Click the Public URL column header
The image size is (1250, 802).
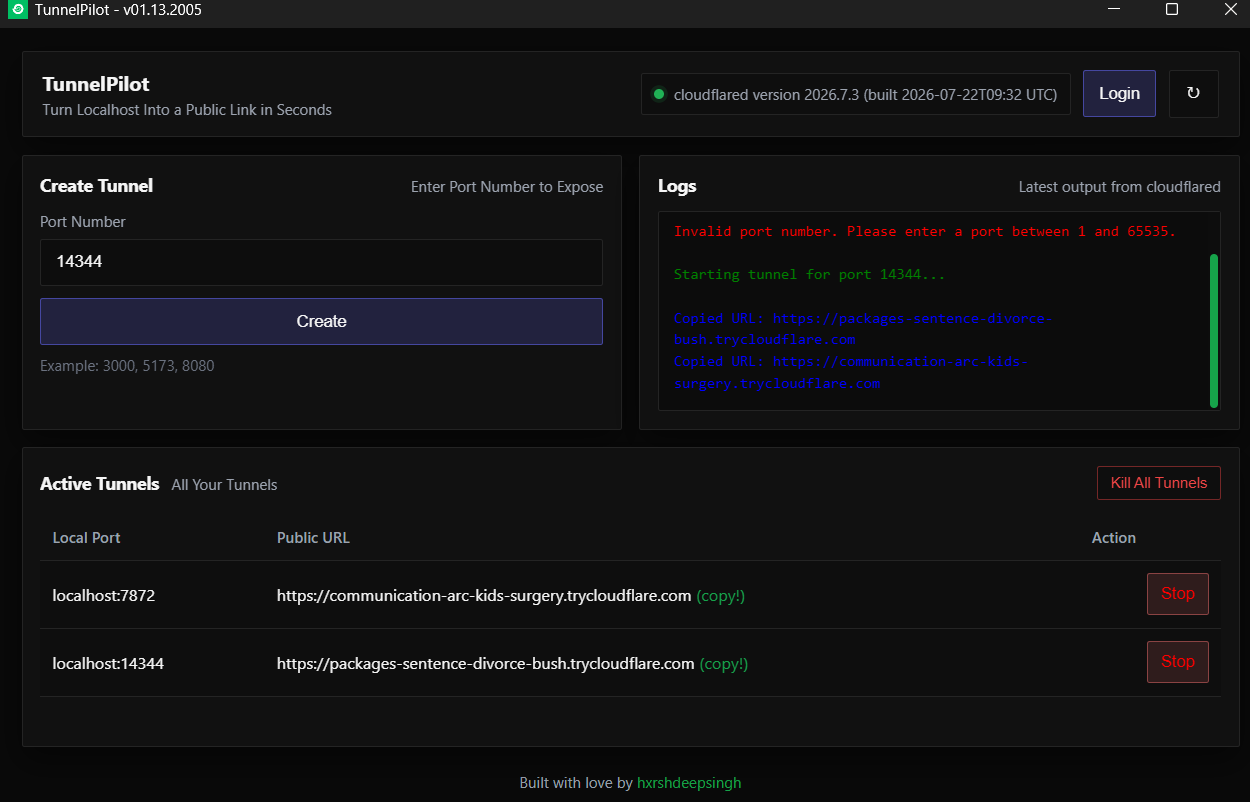(313, 538)
